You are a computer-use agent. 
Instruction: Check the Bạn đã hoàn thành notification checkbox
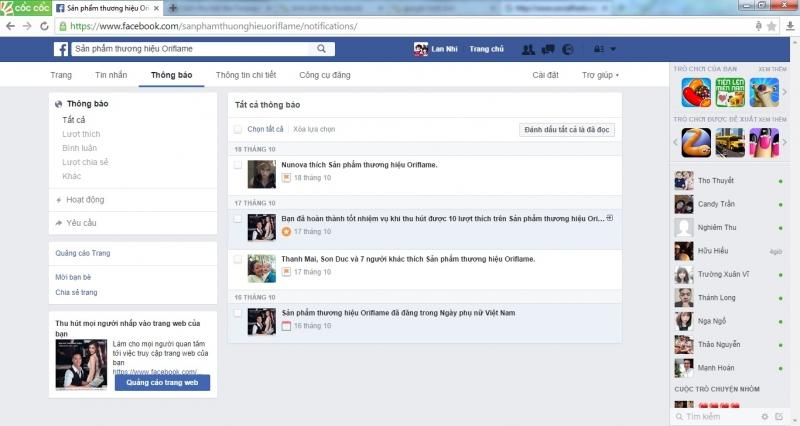click(x=238, y=219)
